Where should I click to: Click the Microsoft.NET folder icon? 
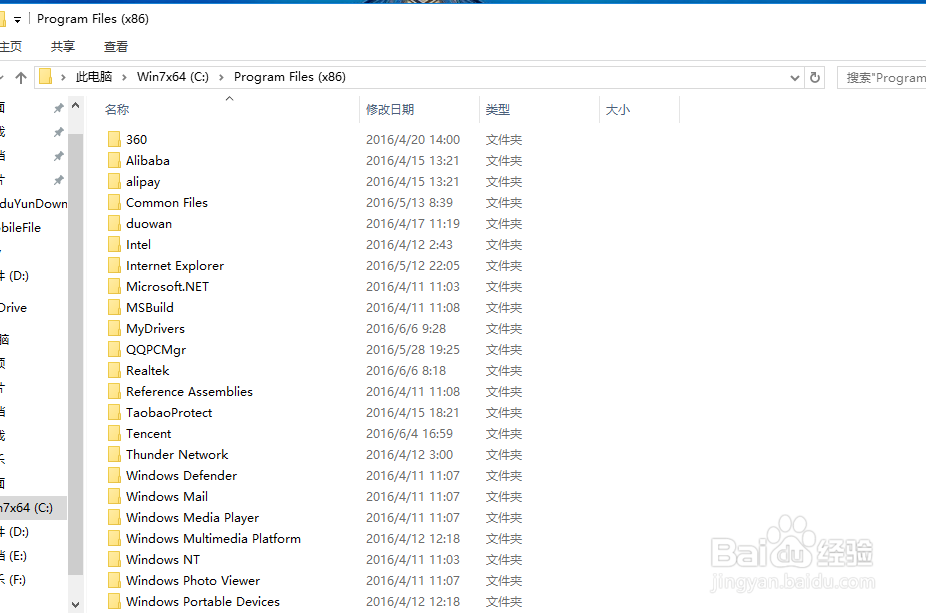(x=115, y=286)
